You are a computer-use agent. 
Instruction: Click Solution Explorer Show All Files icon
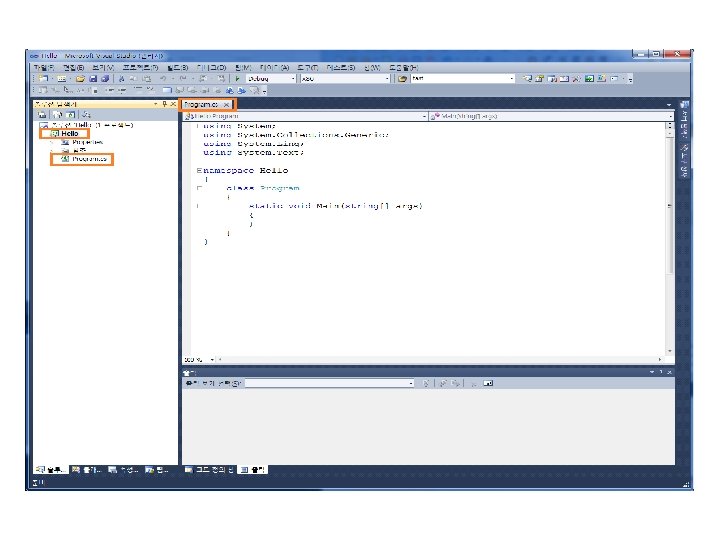(x=57, y=114)
